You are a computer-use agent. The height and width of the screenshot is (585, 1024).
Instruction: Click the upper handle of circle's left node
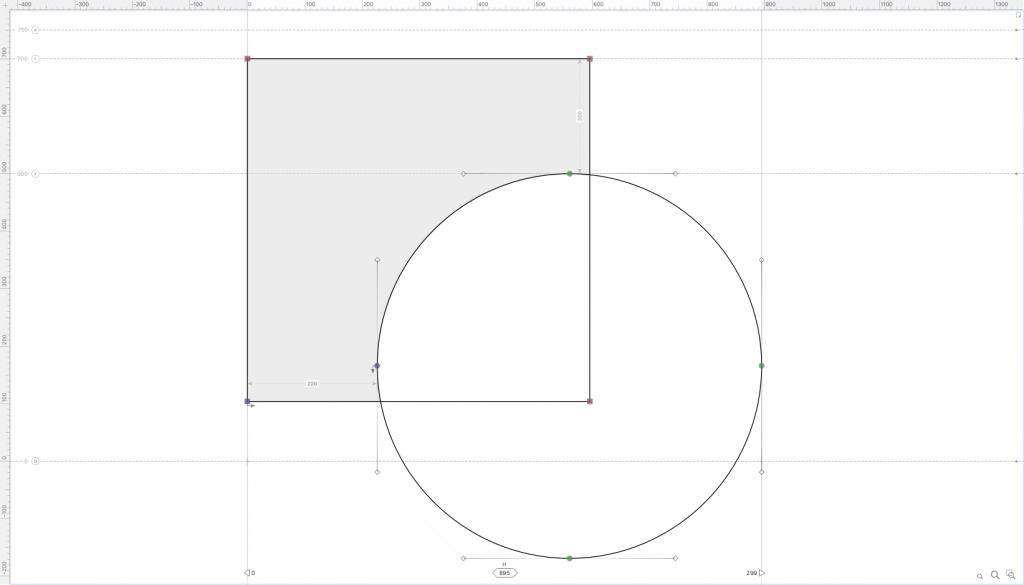(x=377, y=260)
